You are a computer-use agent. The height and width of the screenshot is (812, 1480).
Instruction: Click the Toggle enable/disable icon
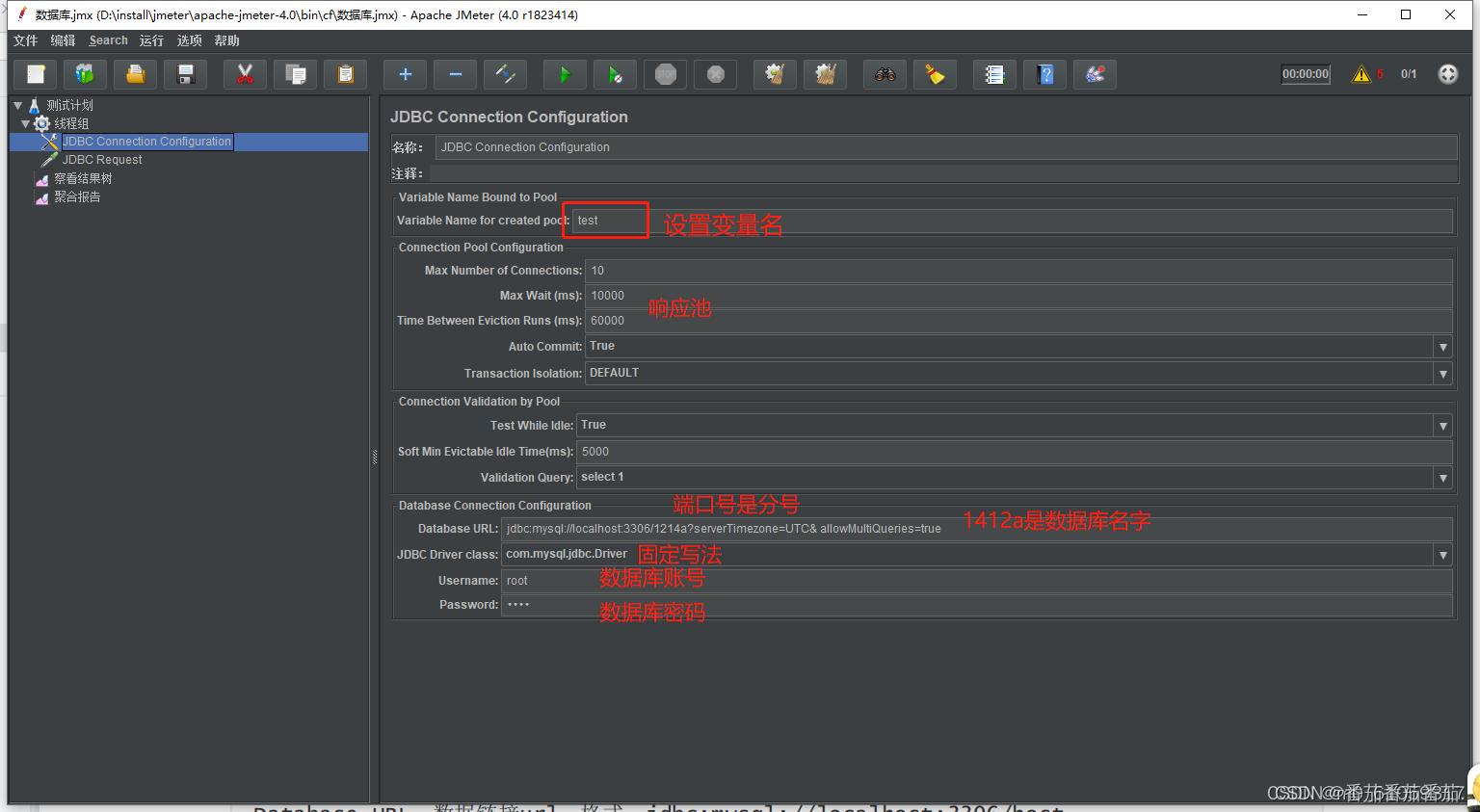point(506,74)
